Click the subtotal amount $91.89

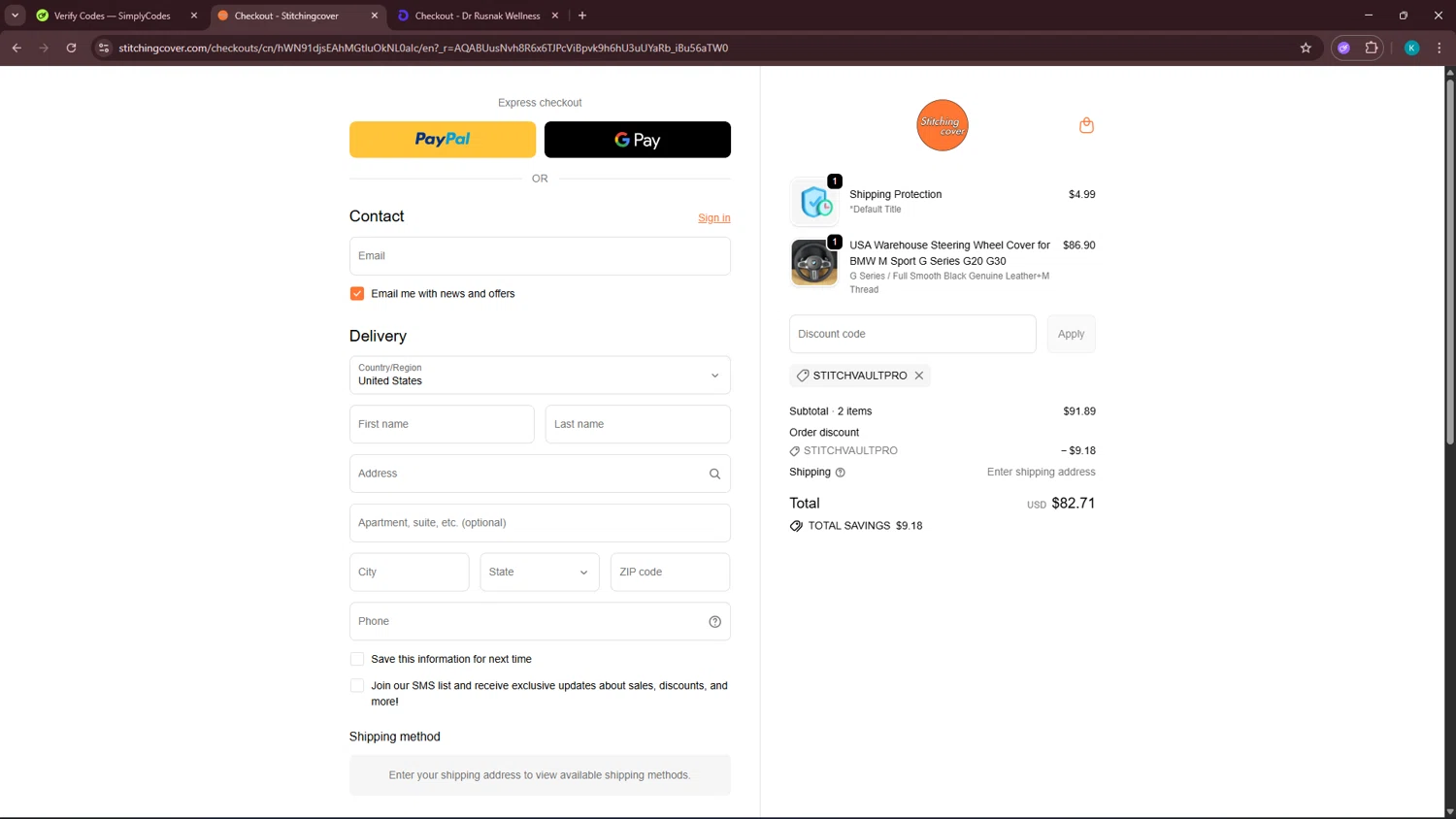coord(1079,411)
